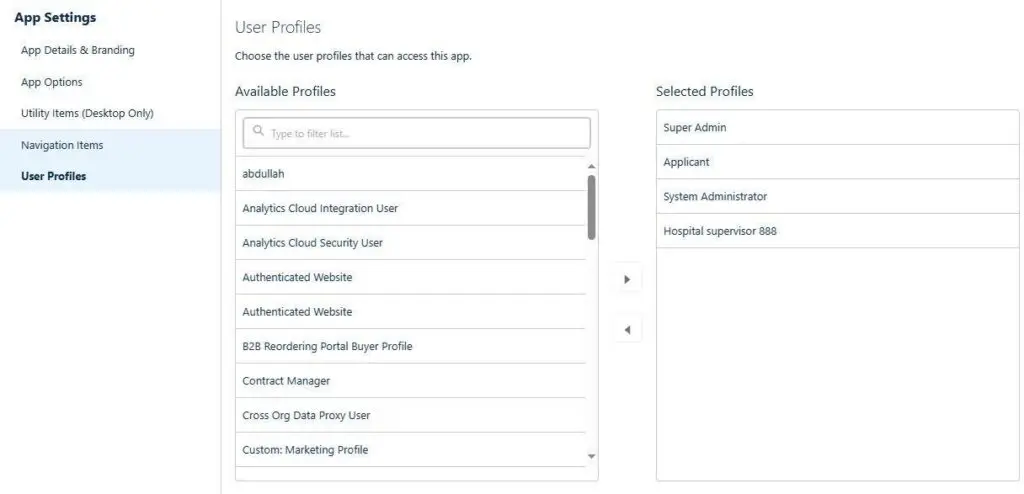Switch to Navigation Items section
The height and width of the screenshot is (494, 1024).
pyautogui.click(x=62, y=145)
